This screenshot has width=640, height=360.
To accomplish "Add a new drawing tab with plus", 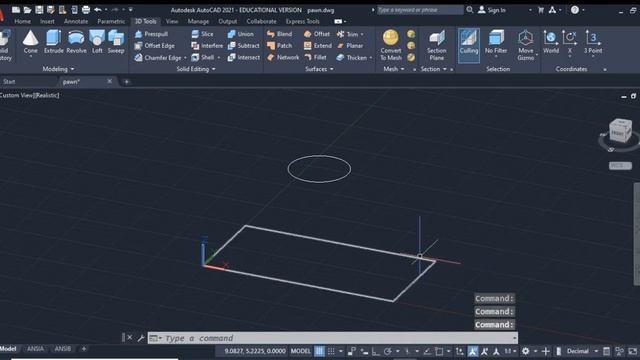I will [x=126, y=82].
